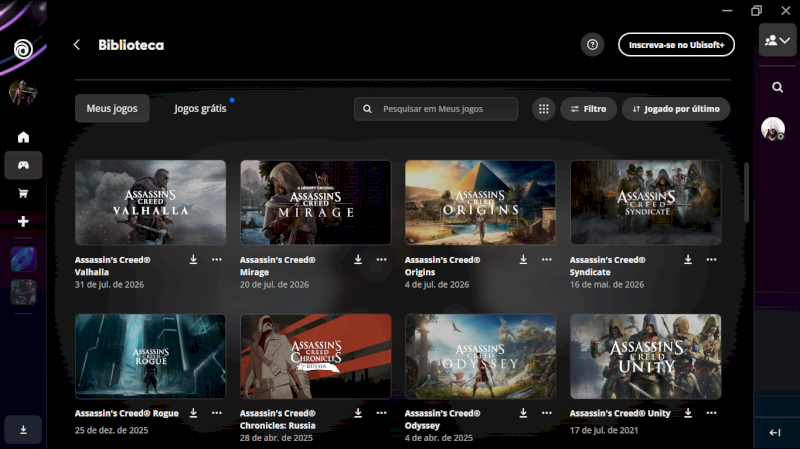Open more options for Rogue
The image size is (800, 449).
click(217, 413)
